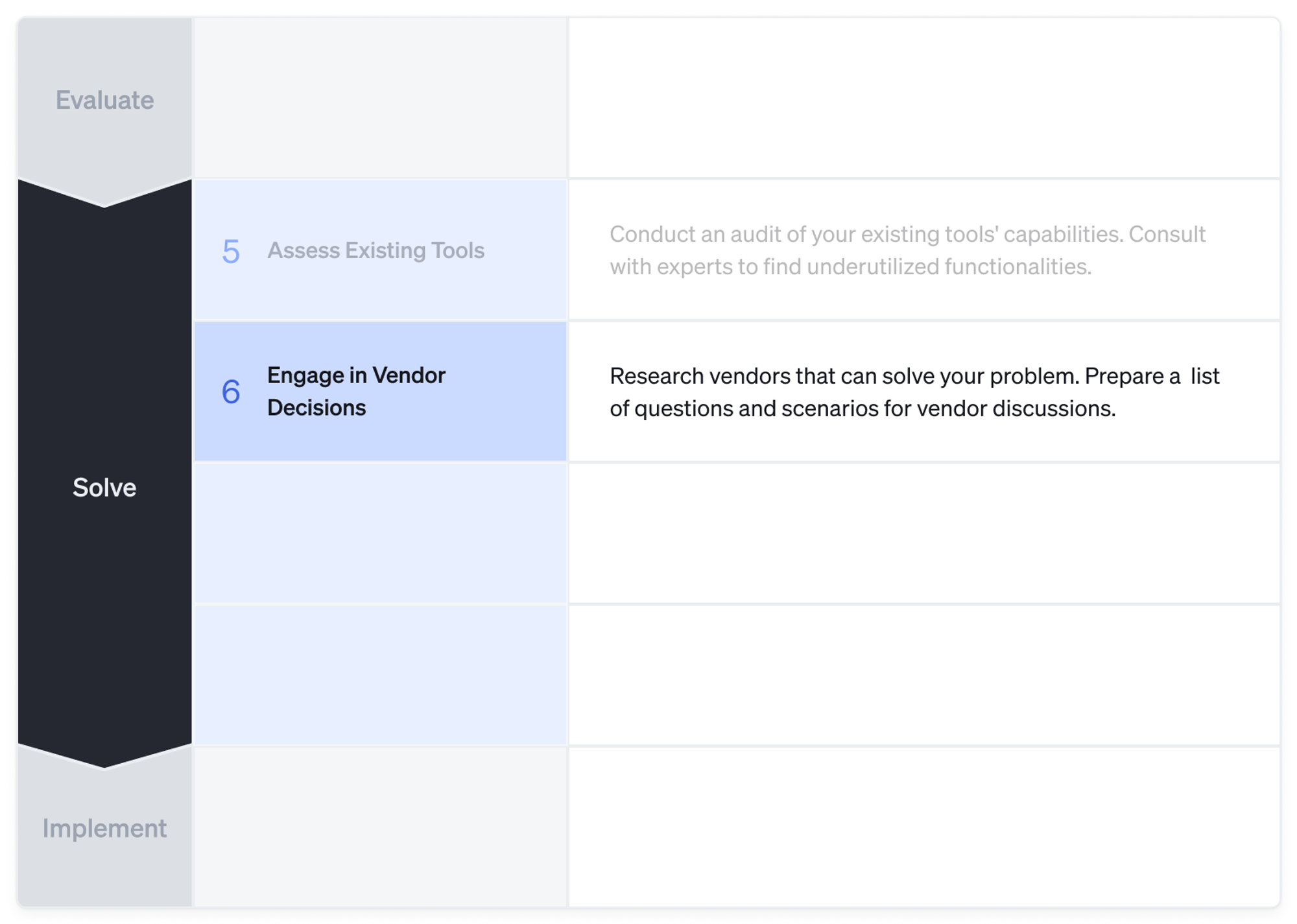Click the empty step cell beside Implement
Viewport: 1297px width, 924px height.
coord(381,827)
